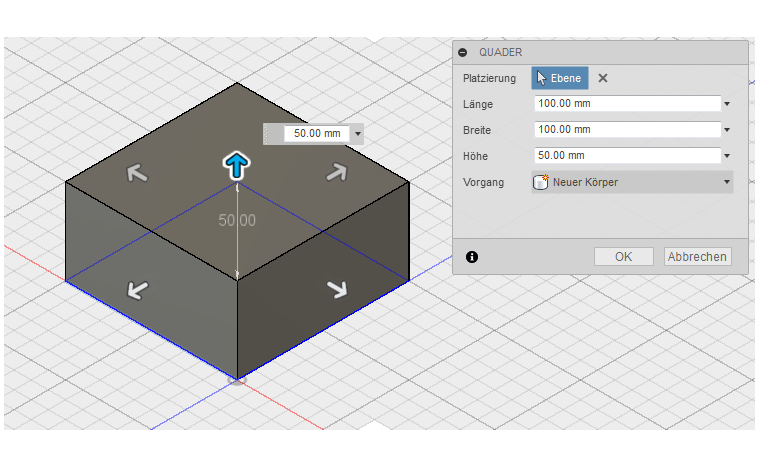The width and height of the screenshot is (760, 466).
Task: Click the Breite input field
Action: click(628, 130)
